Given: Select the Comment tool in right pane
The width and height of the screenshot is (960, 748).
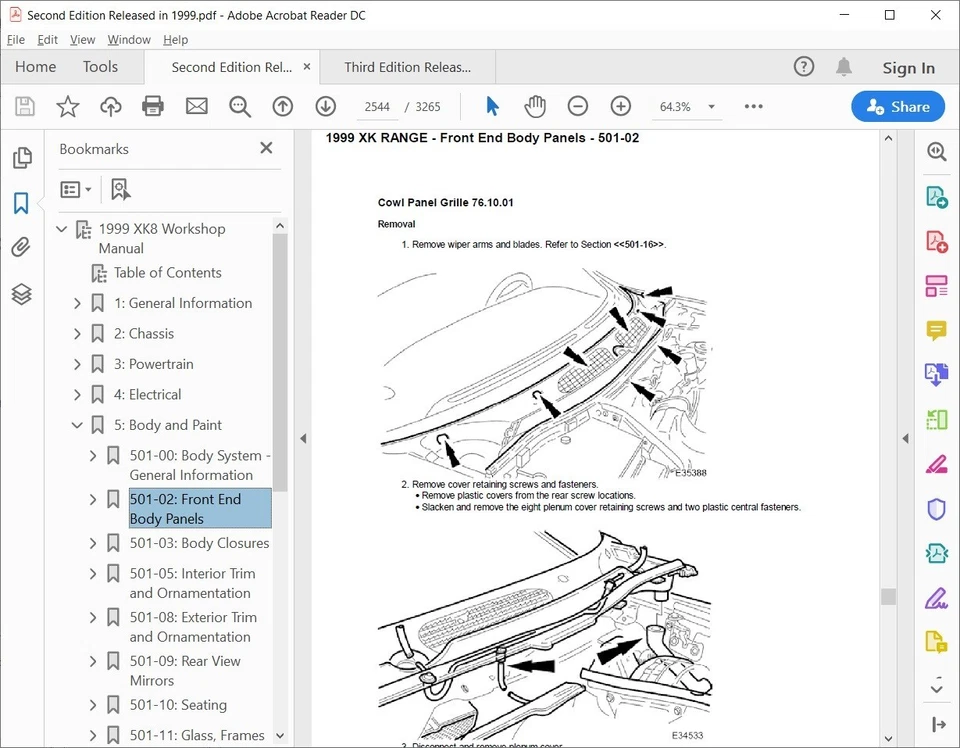Looking at the screenshot, I should 936,330.
